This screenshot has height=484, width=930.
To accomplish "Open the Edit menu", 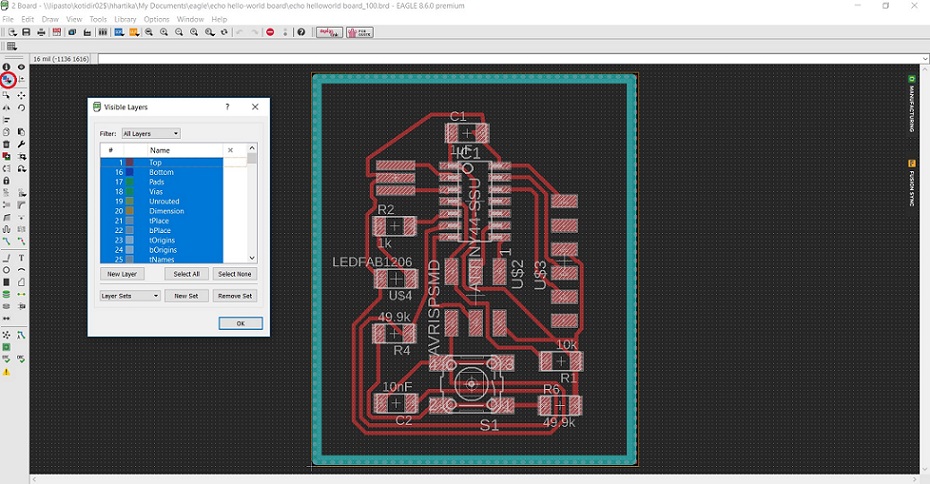I will tap(27, 19).
